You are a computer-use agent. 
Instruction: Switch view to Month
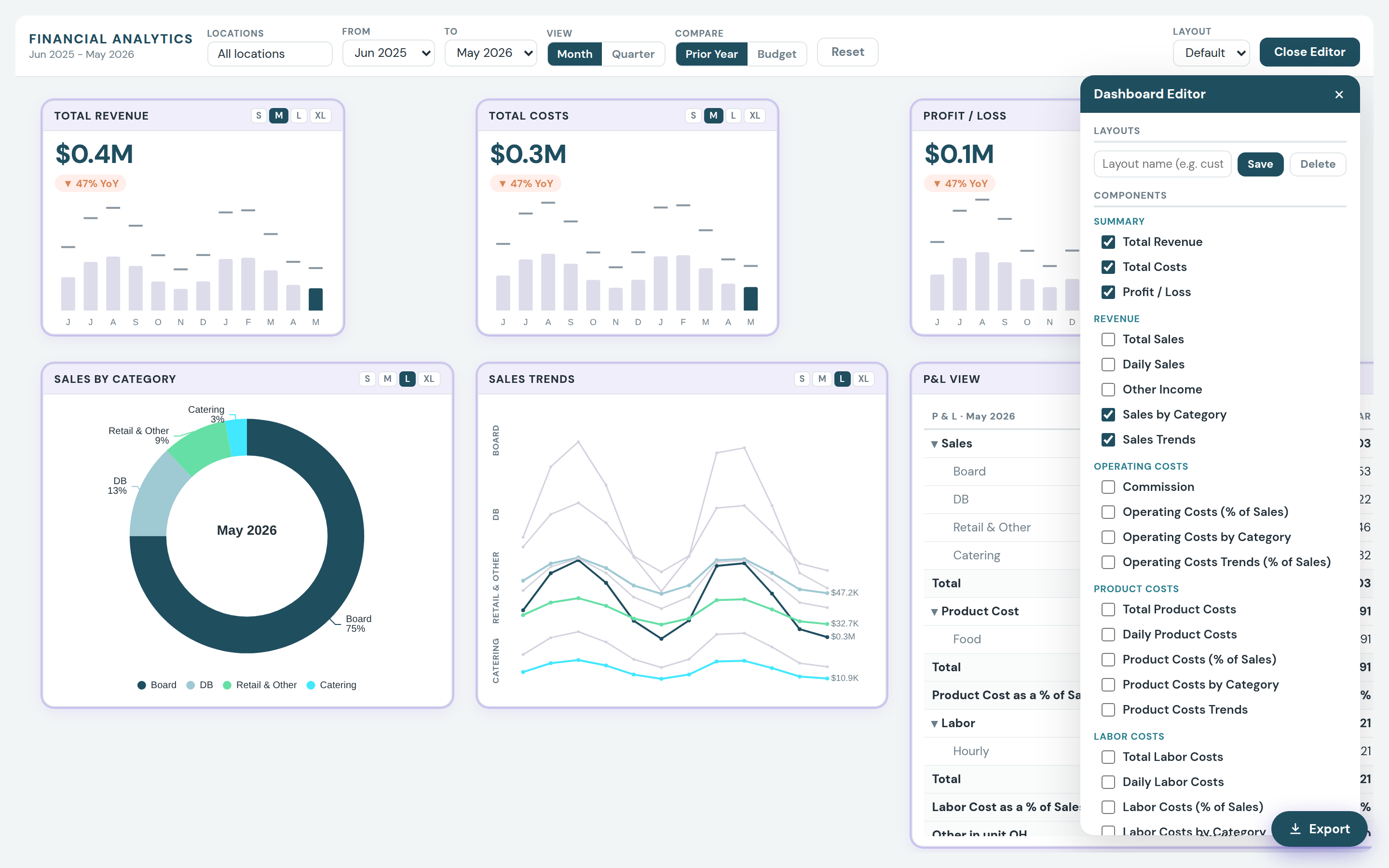tap(574, 54)
